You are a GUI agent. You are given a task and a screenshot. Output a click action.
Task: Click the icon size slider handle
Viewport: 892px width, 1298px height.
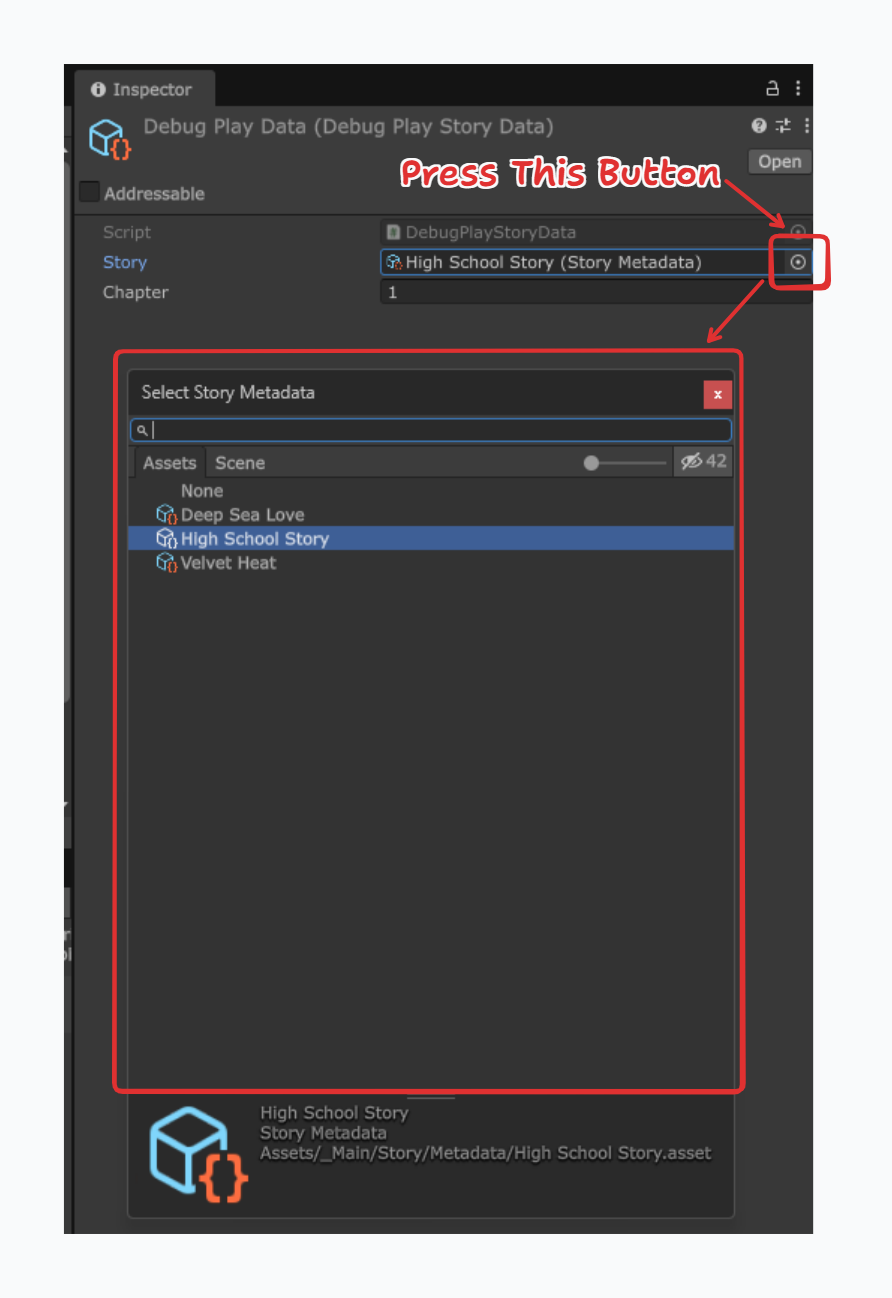click(x=592, y=463)
